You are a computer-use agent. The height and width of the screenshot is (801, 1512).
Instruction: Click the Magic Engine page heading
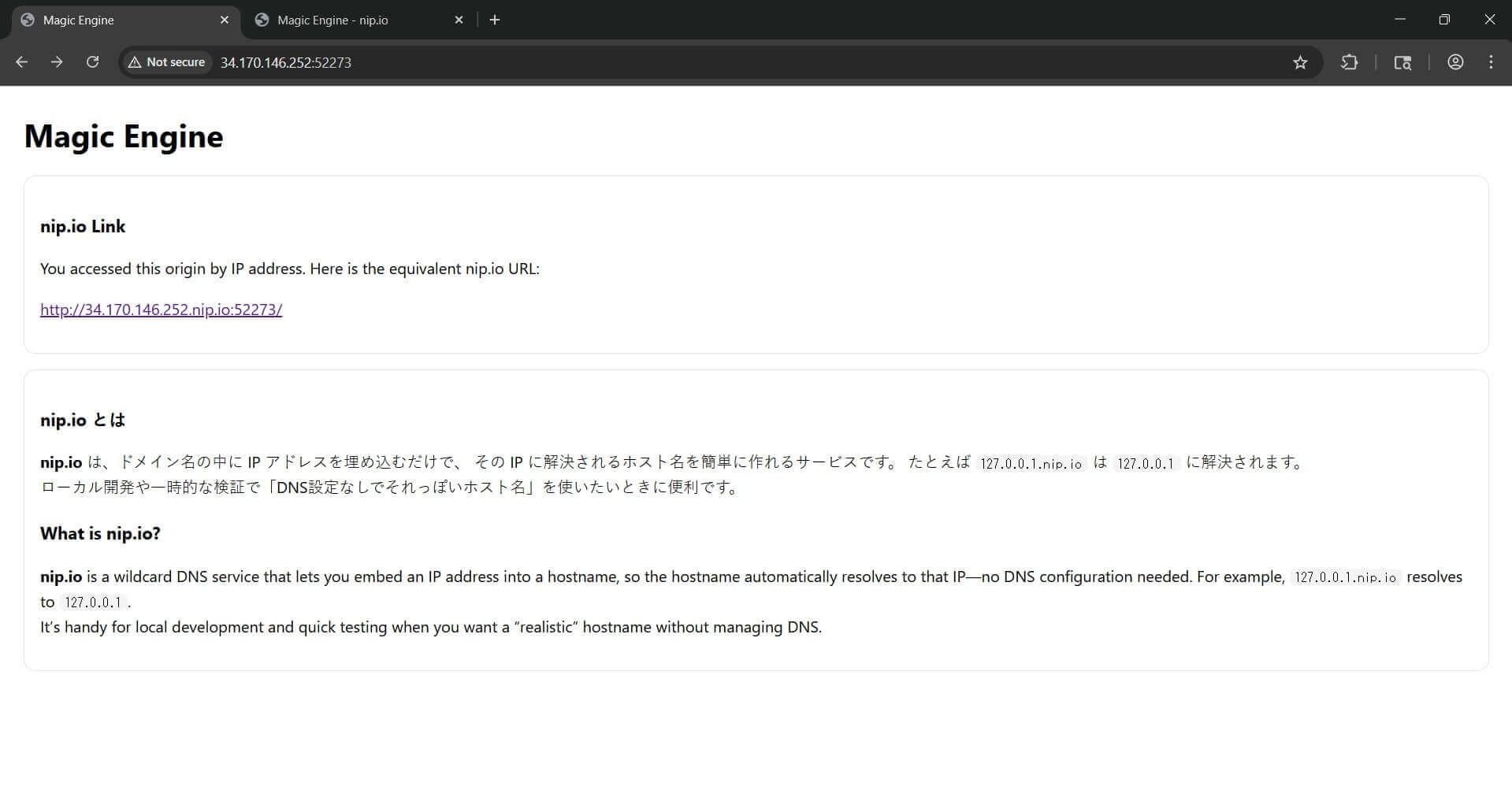pyautogui.click(x=124, y=136)
